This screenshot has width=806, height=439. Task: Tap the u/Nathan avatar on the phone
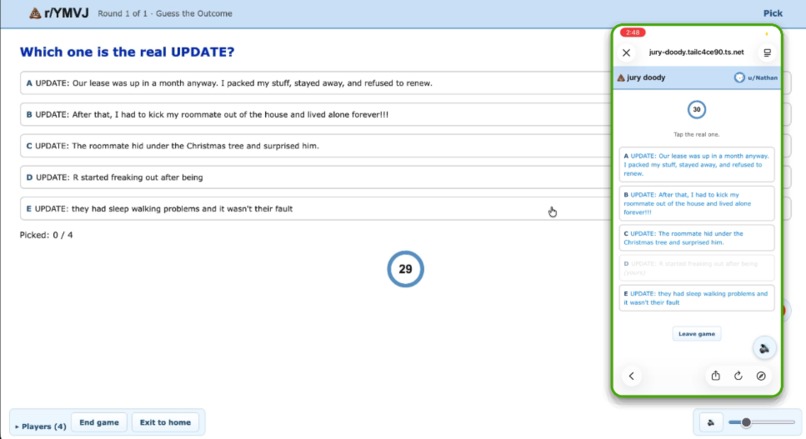coord(739,78)
